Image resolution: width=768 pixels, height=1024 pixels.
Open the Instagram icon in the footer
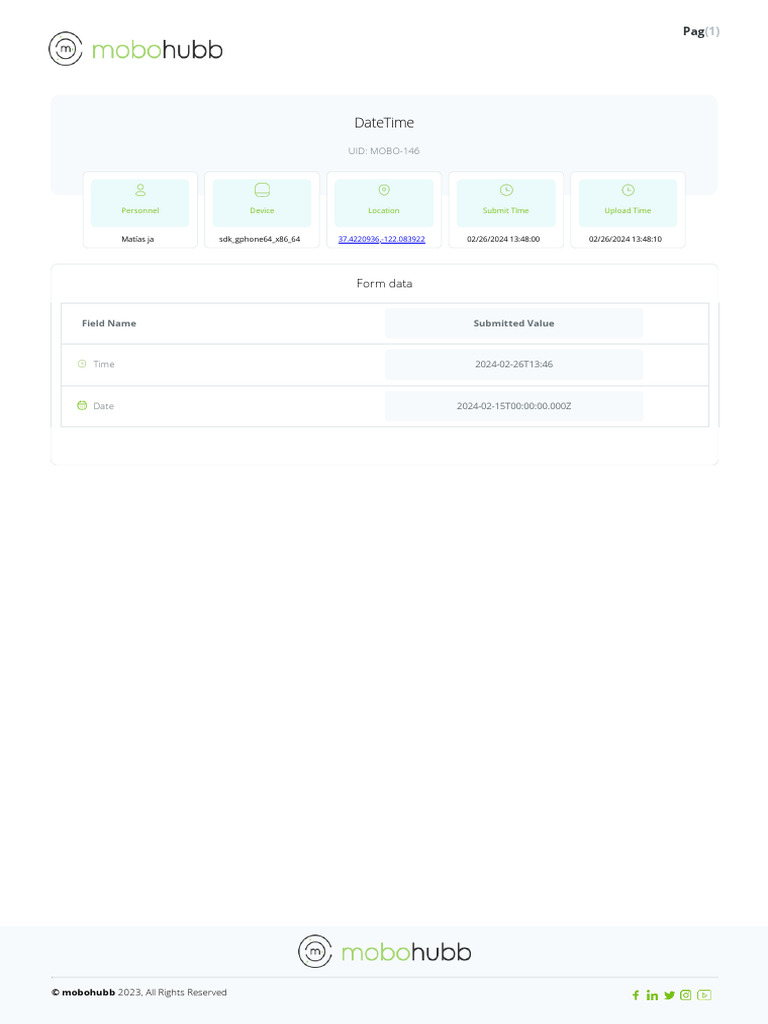(x=686, y=995)
